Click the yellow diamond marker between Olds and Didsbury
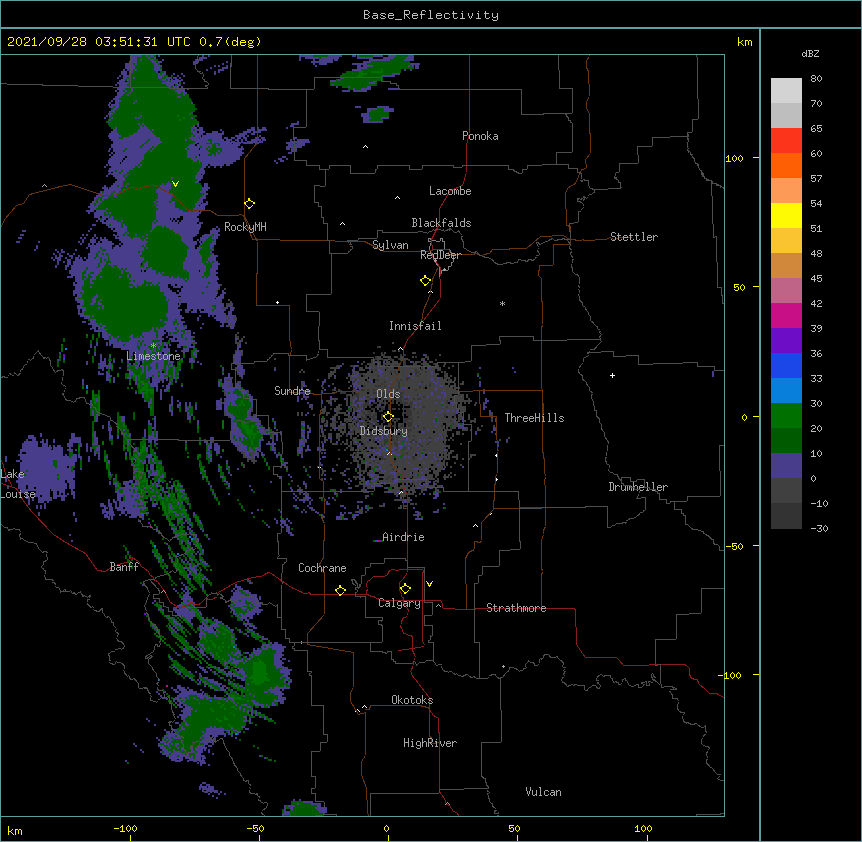This screenshot has width=862, height=842. click(x=388, y=417)
